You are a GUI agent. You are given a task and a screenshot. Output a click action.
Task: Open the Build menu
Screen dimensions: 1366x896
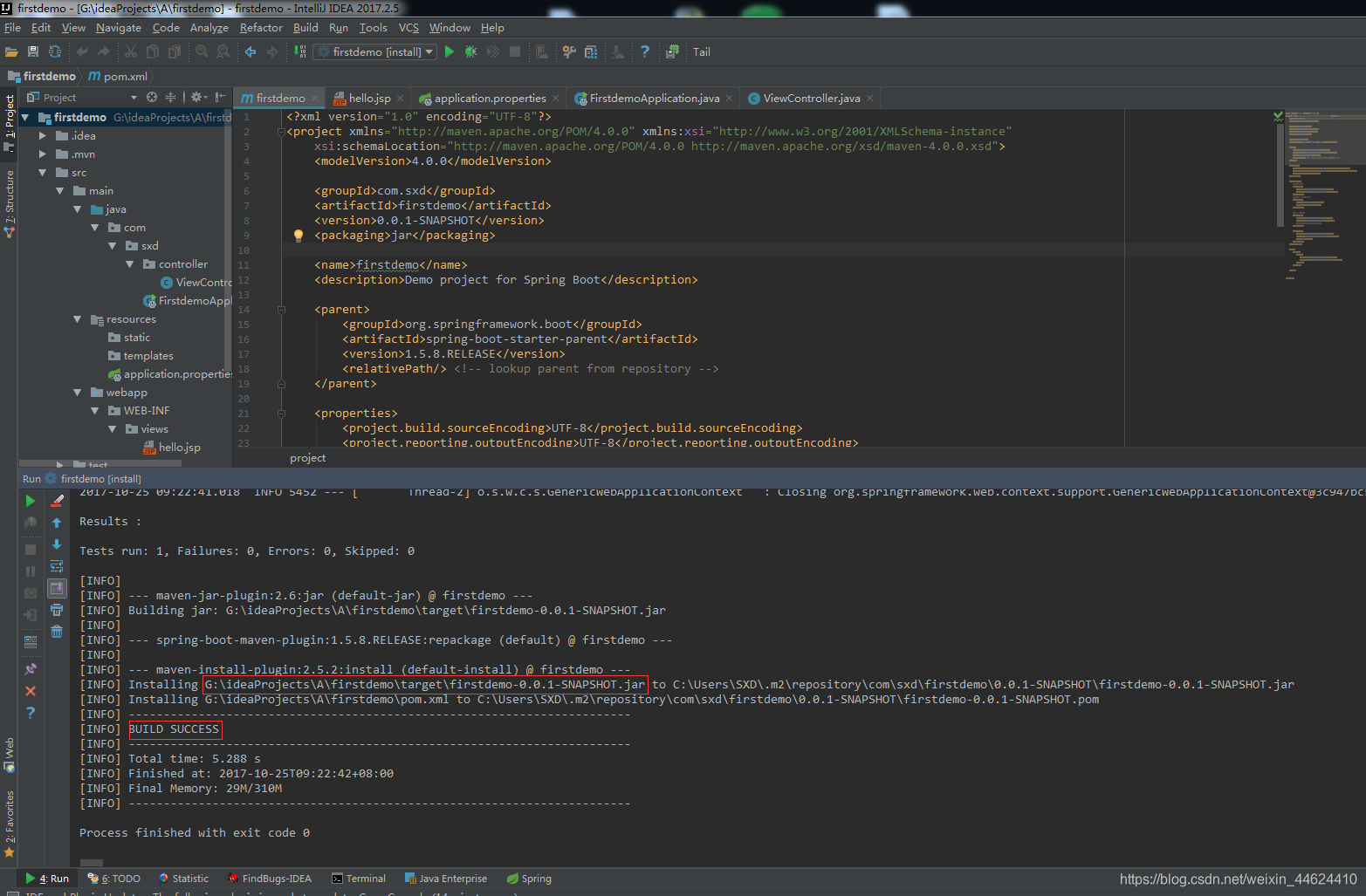(x=305, y=27)
